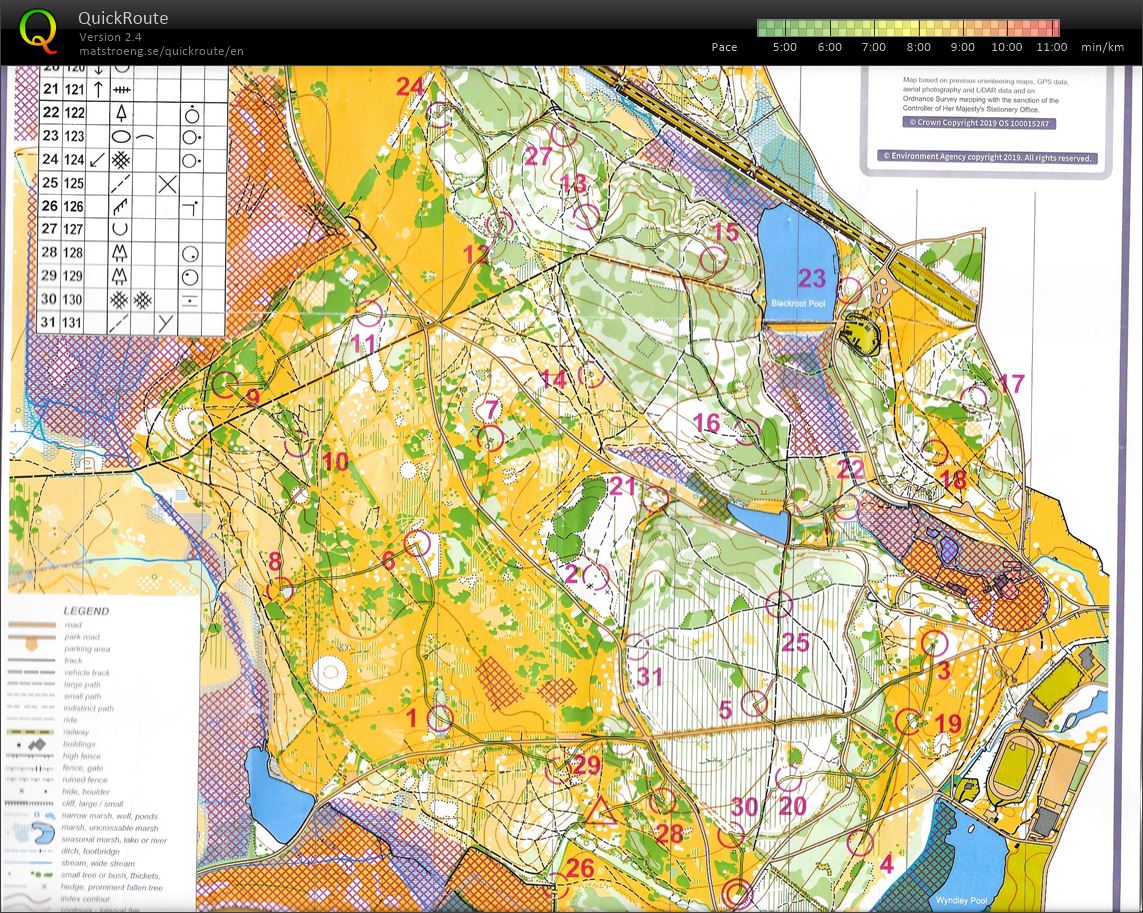
Task: Click control number 17 on the map
Action: pyautogui.click(x=1012, y=383)
